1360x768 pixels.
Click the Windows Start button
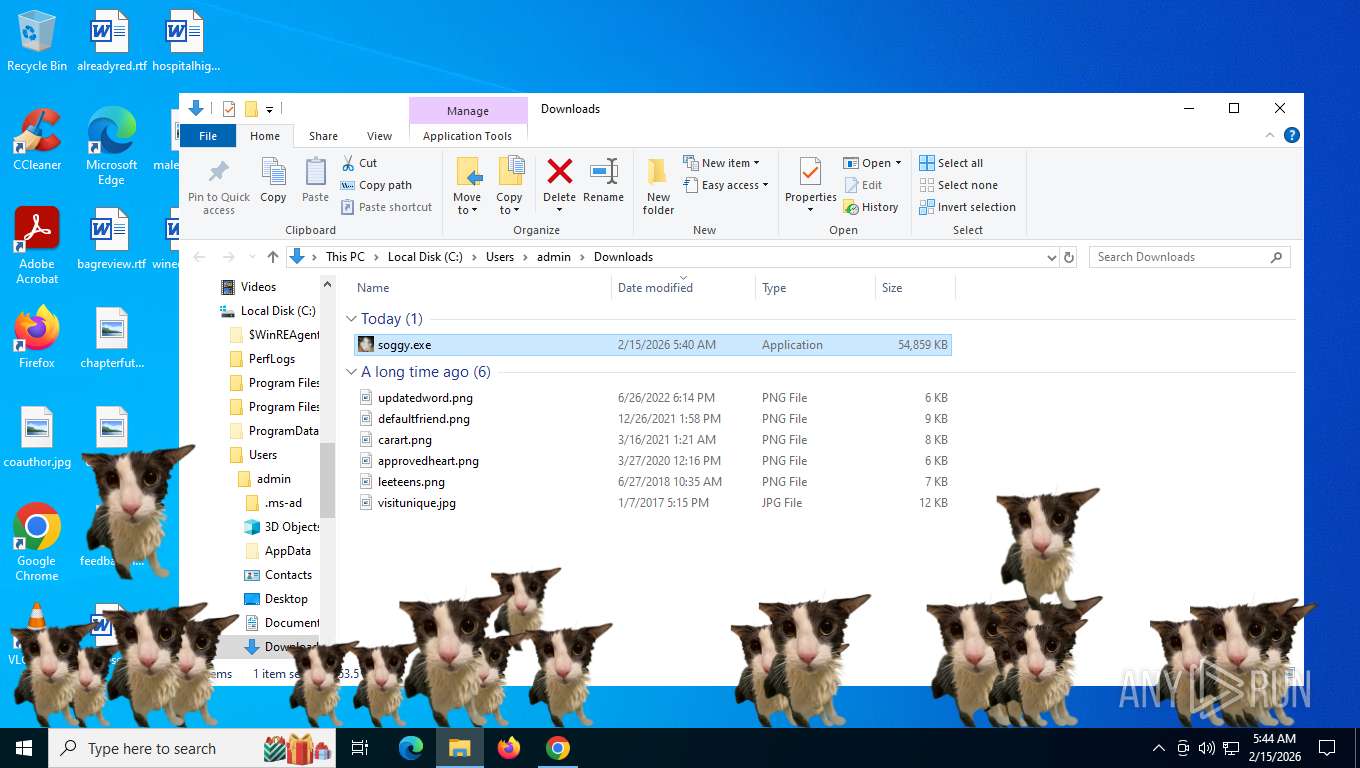point(24,748)
